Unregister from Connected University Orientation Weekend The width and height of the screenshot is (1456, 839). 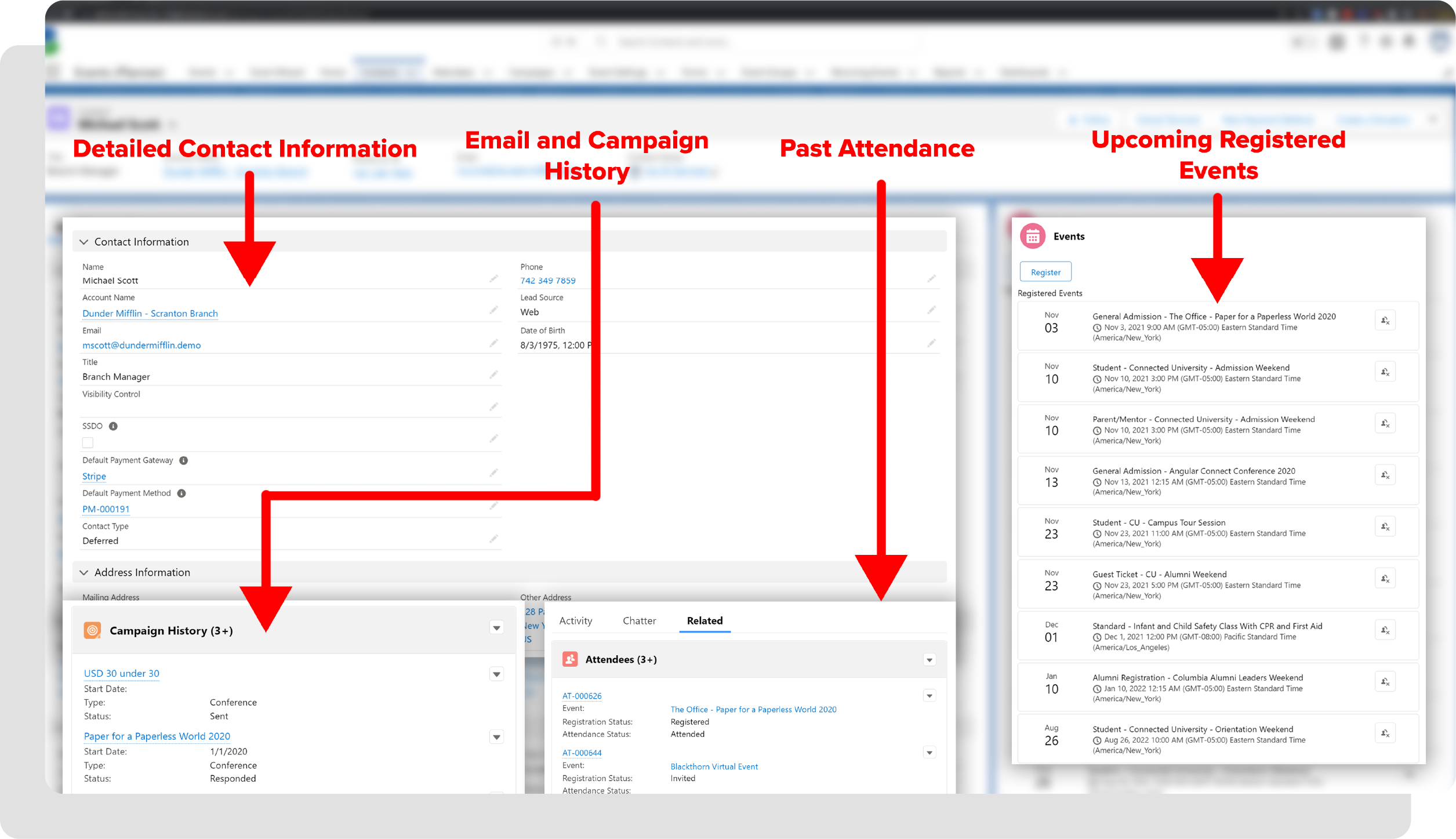[x=1385, y=733]
